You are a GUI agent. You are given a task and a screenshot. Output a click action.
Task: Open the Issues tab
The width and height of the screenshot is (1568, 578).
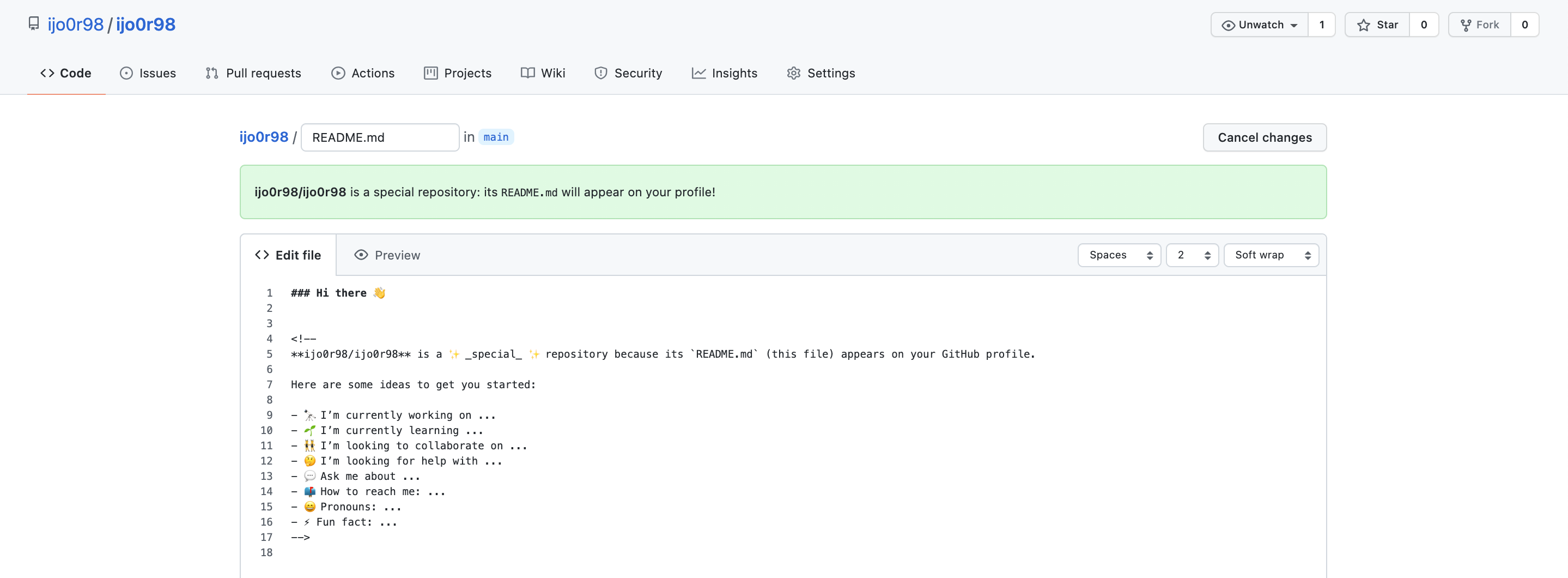pyautogui.click(x=148, y=73)
